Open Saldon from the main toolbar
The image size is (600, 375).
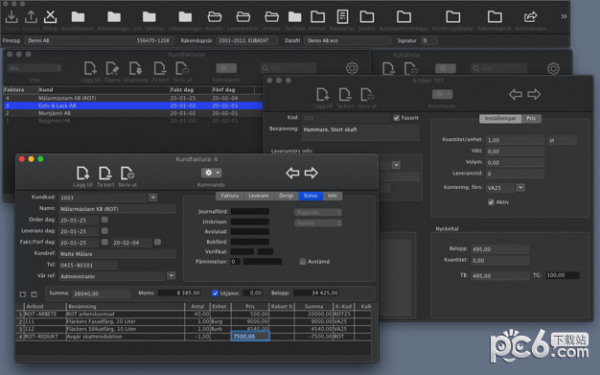[x=367, y=16]
